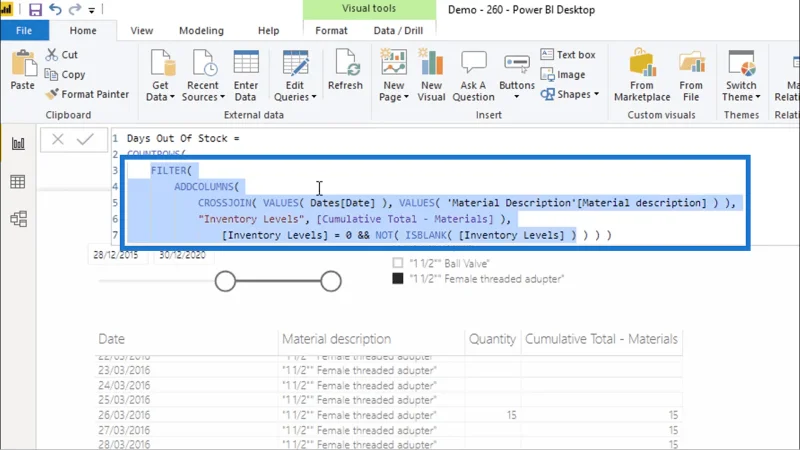Viewport: 800px width, 450px height.
Task: Open Quick Access Toolbar customize arrow
Action: (91, 10)
